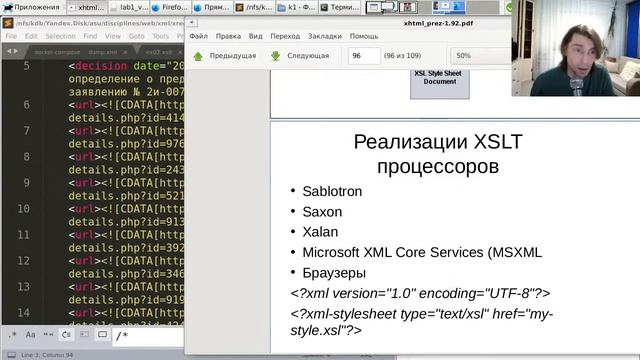Screen dimensions: 640x360
Task: Open the Приложения applications menu
Action: click(32, 7)
